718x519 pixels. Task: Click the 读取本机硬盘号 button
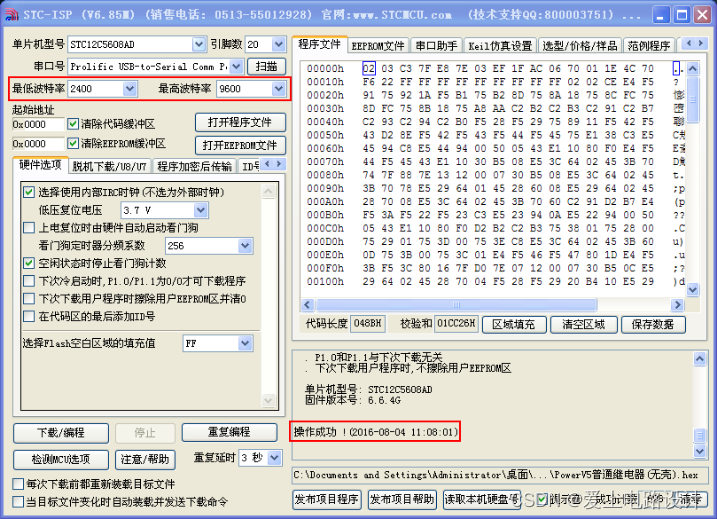tap(482, 499)
